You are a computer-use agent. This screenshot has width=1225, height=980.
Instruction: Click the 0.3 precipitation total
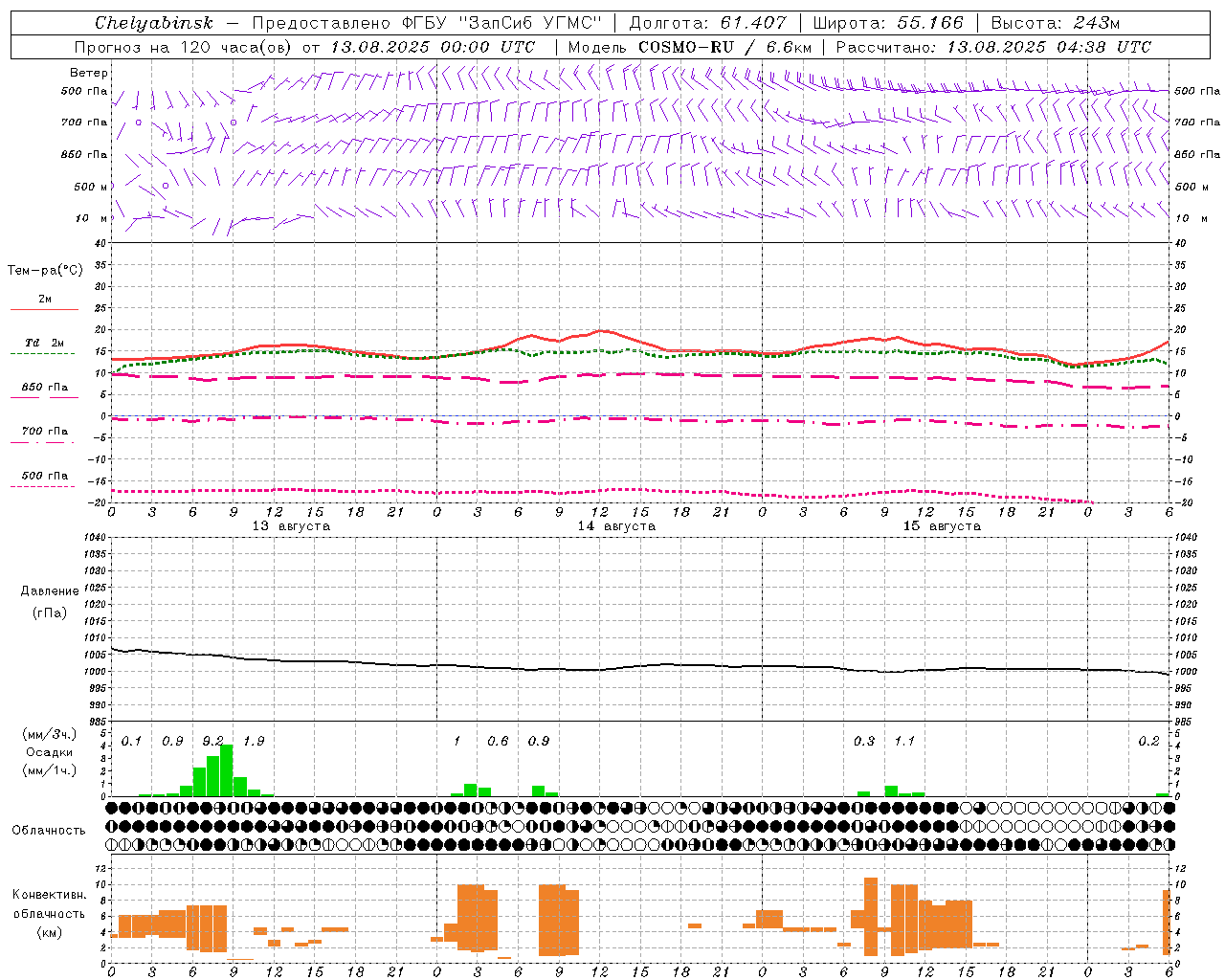click(864, 741)
